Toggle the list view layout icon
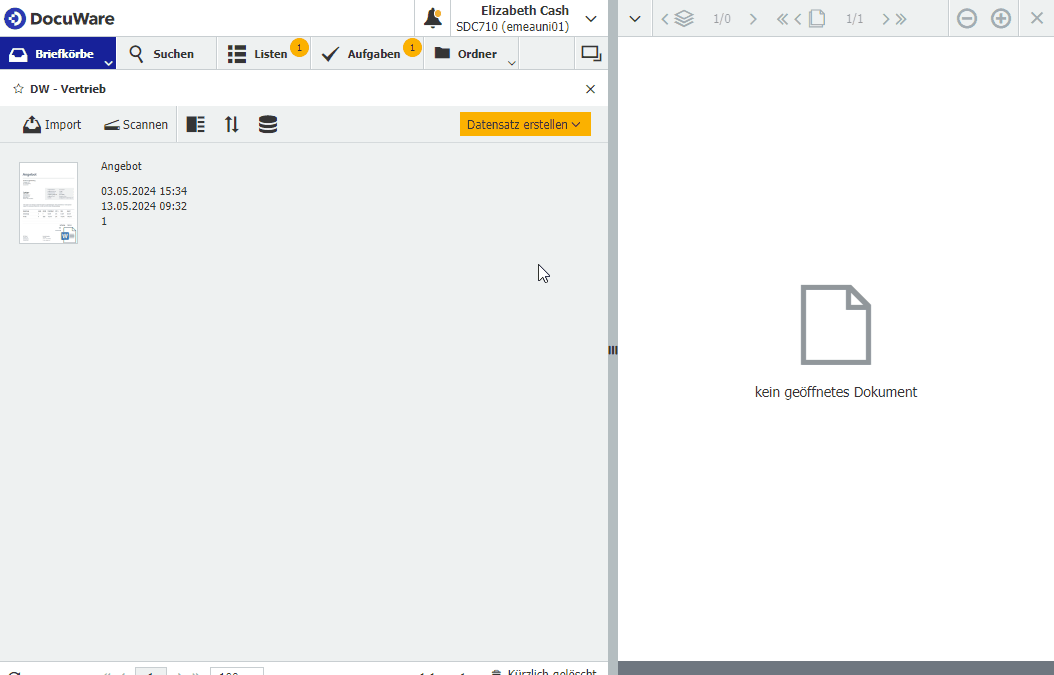The width and height of the screenshot is (1054, 675). point(196,125)
